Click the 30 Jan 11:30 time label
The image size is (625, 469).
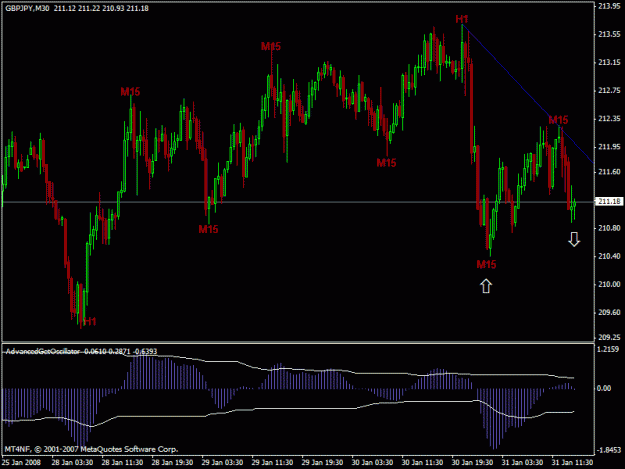tap(422, 462)
